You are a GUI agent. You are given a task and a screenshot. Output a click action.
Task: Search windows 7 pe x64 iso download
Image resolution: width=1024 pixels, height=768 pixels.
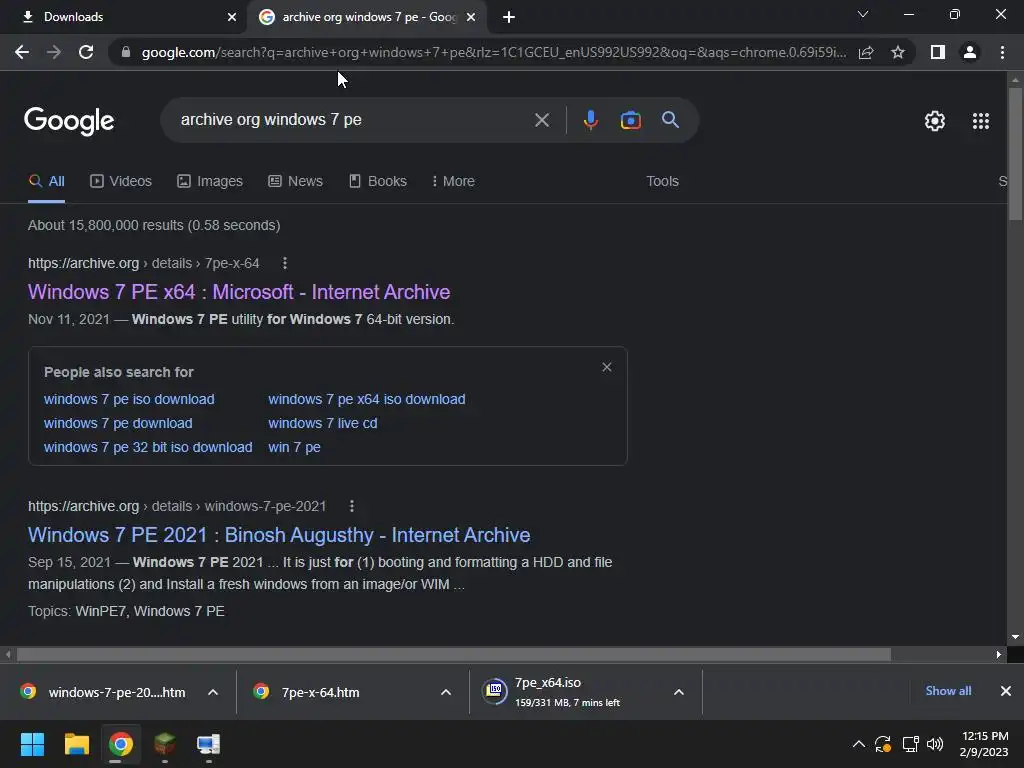[x=366, y=399]
